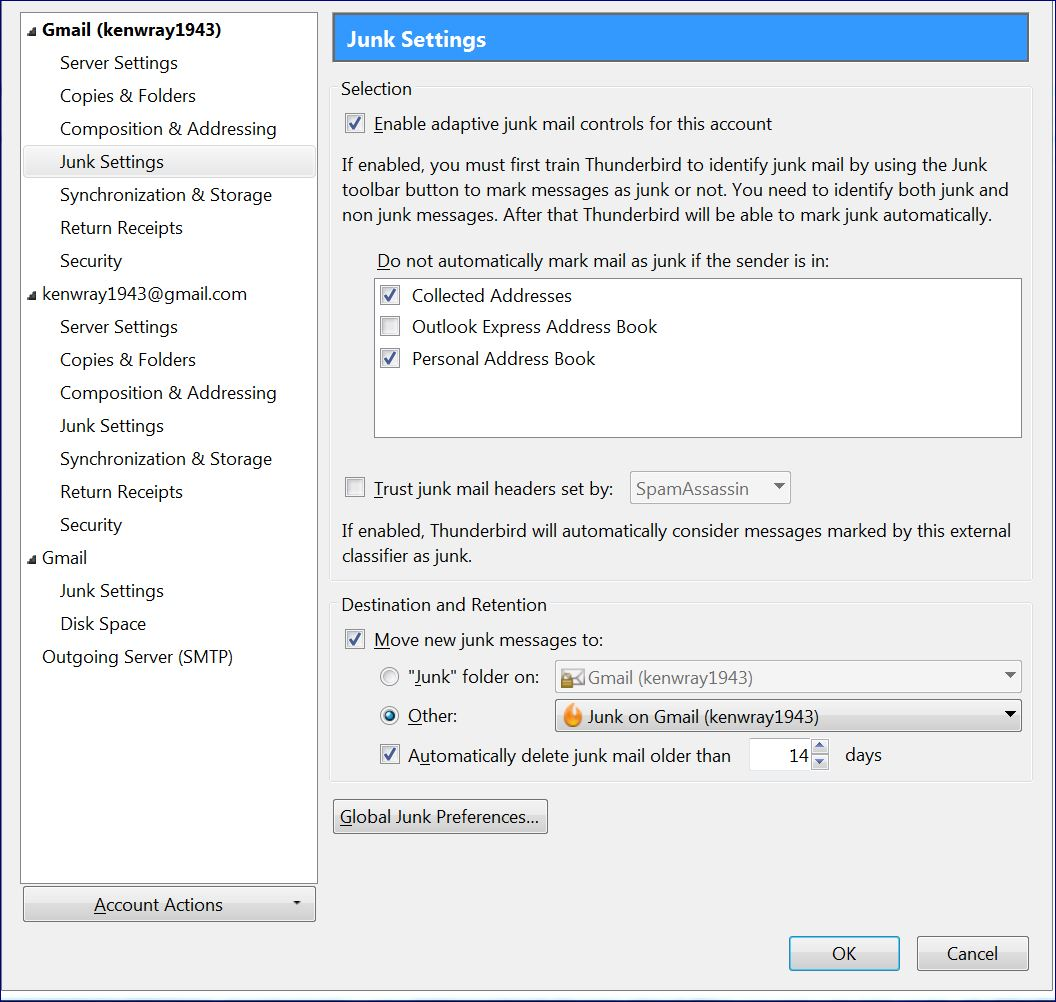This screenshot has height=1002, width=1056.
Task: Select the highlighted Junk Settings item
Action: click(x=169, y=162)
